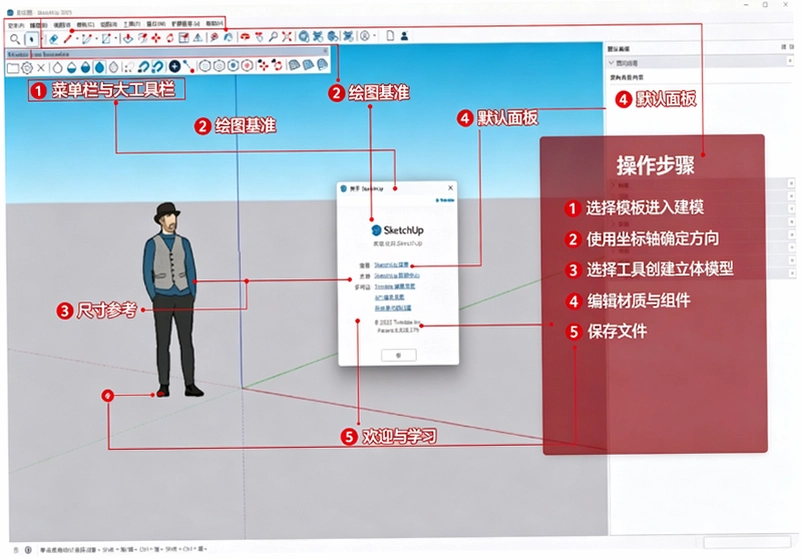Open the gear settings icon in floating toolbar

pyautogui.click(x=27, y=68)
